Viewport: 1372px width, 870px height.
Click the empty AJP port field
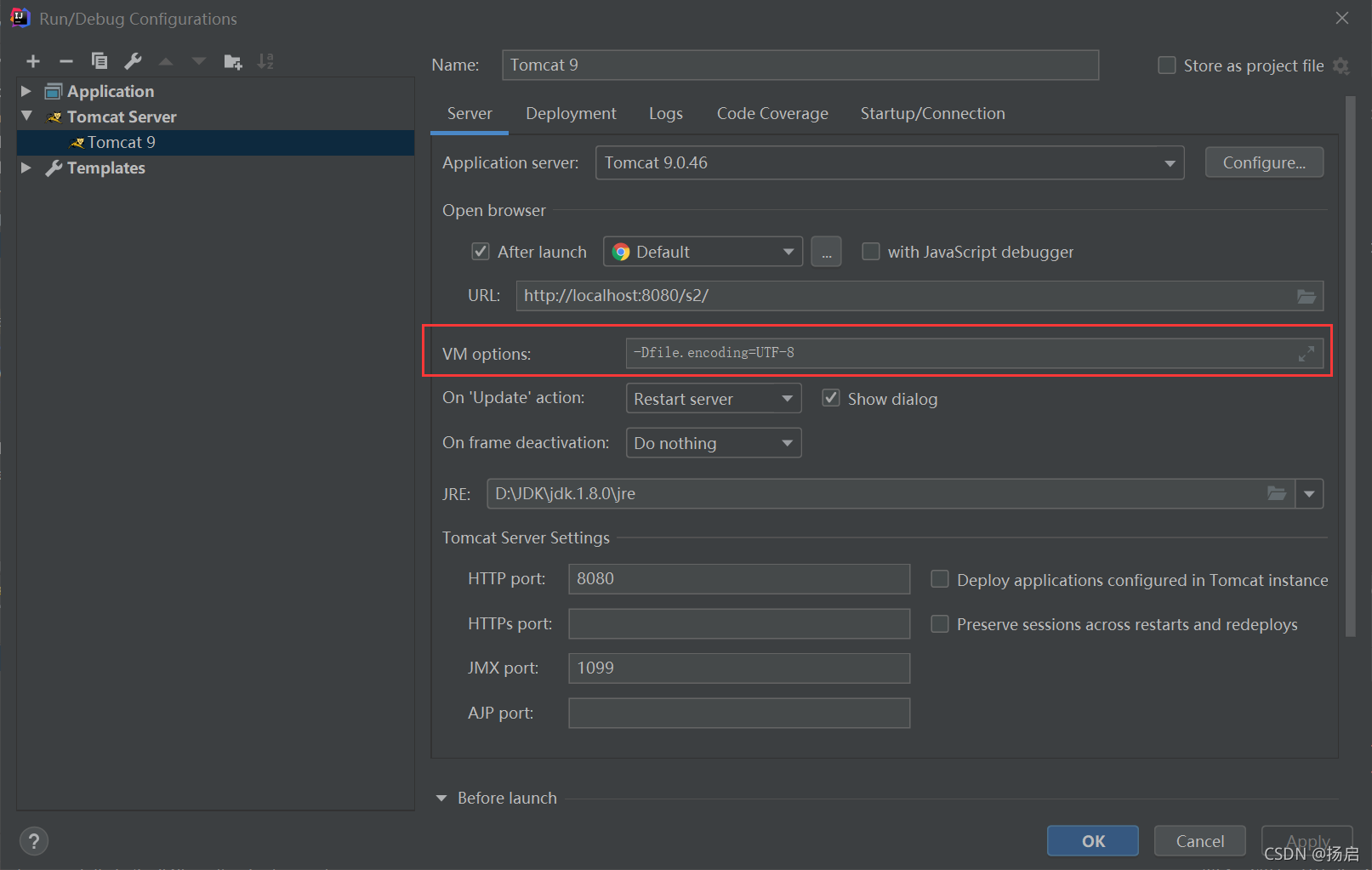coord(739,714)
